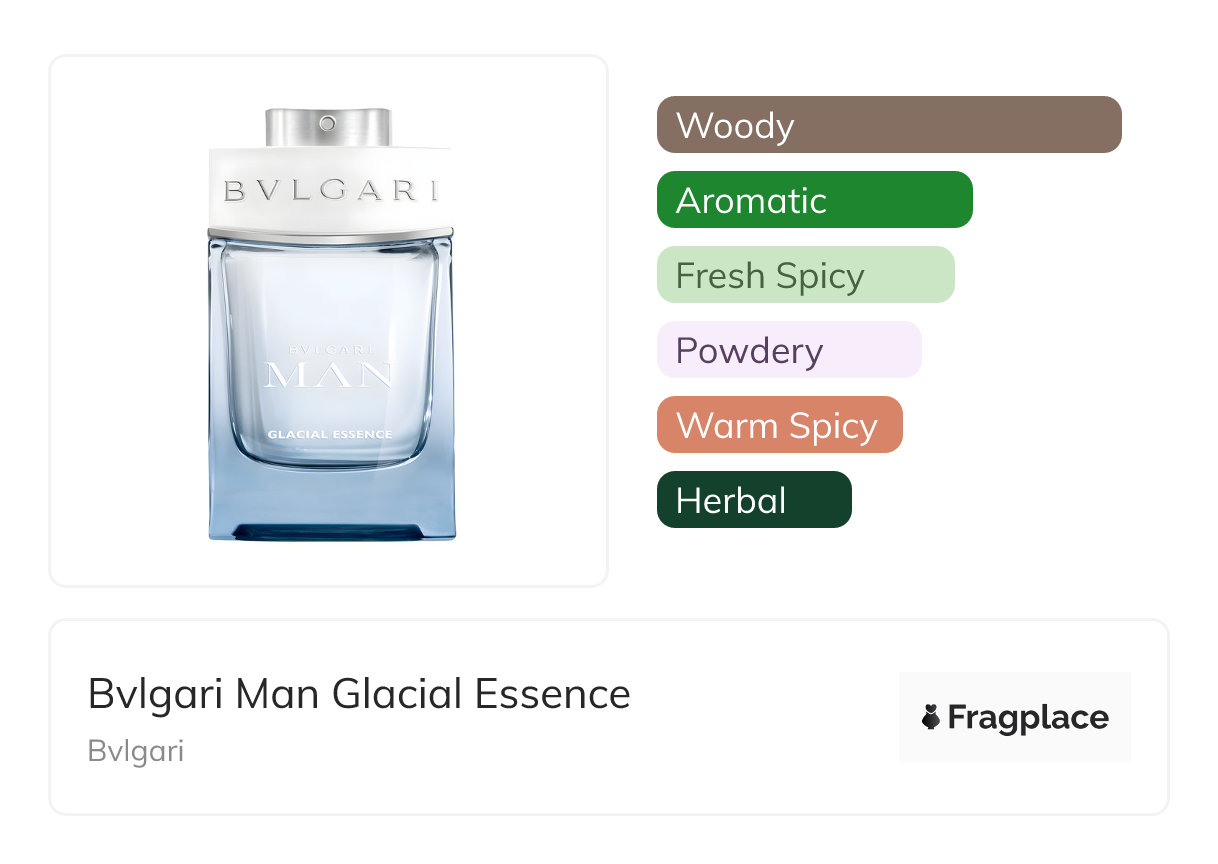Image resolution: width=1218 pixels, height=864 pixels.
Task: Click the silver spray nozzle on the bottle
Action: [327, 127]
